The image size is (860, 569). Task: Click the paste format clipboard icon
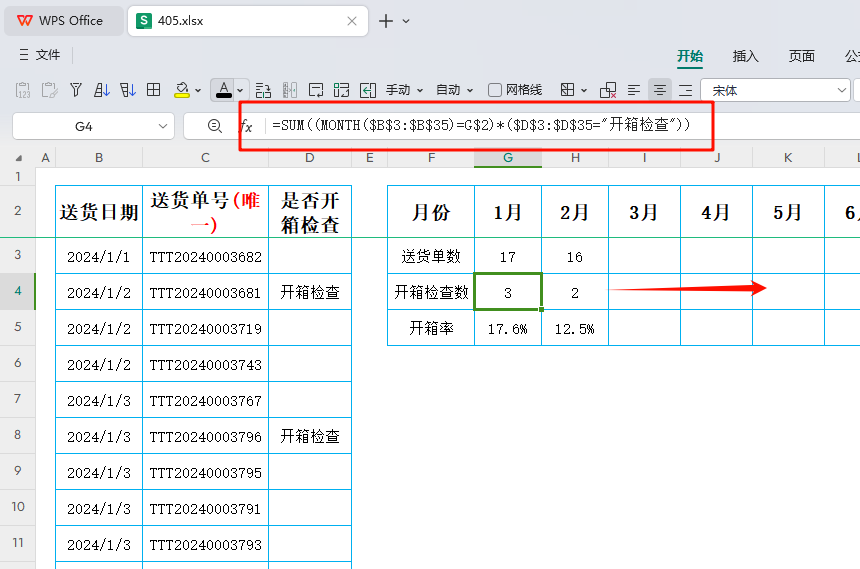coord(50,90)
